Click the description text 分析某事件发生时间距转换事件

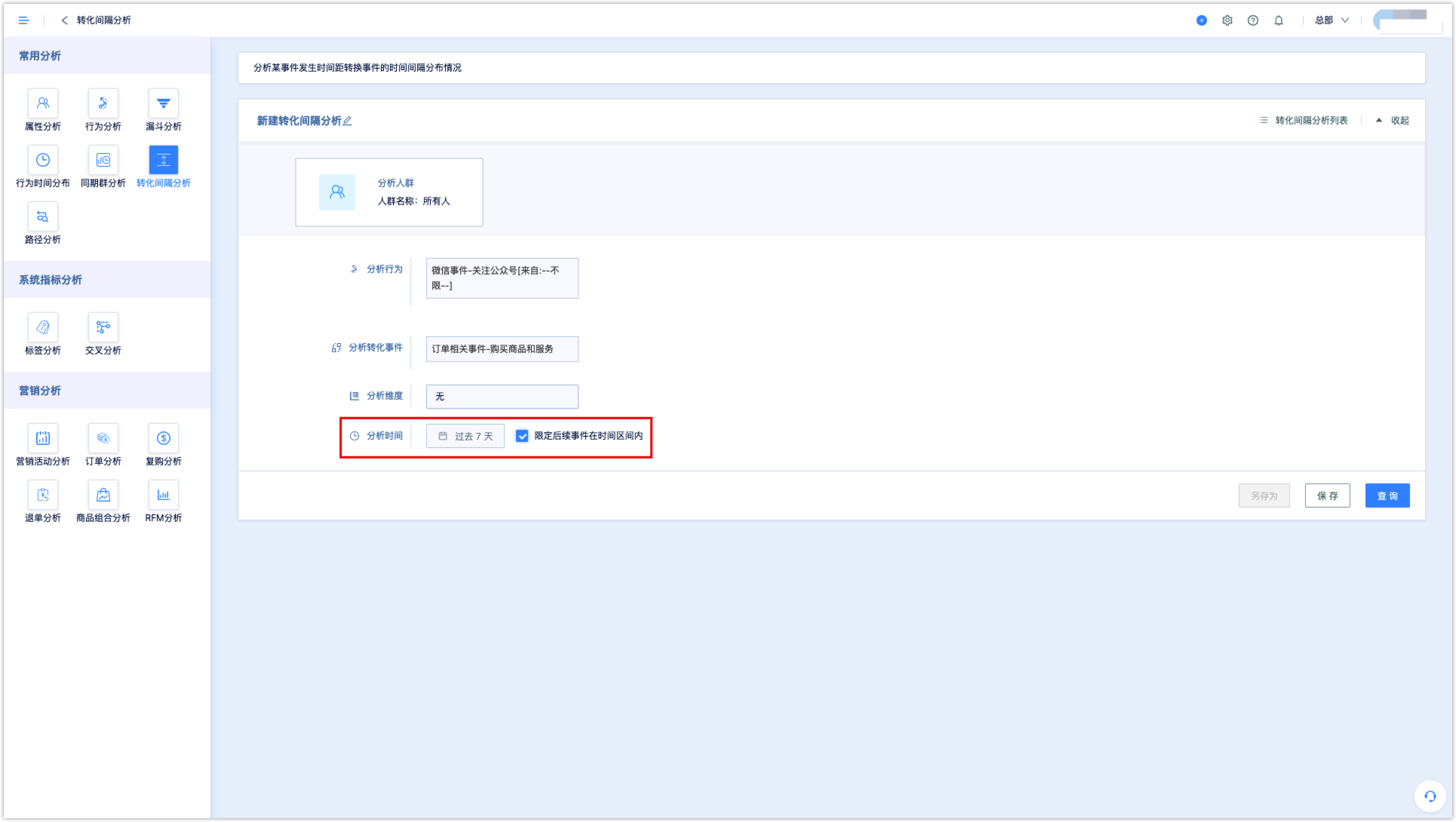click(x=357, y=68)
